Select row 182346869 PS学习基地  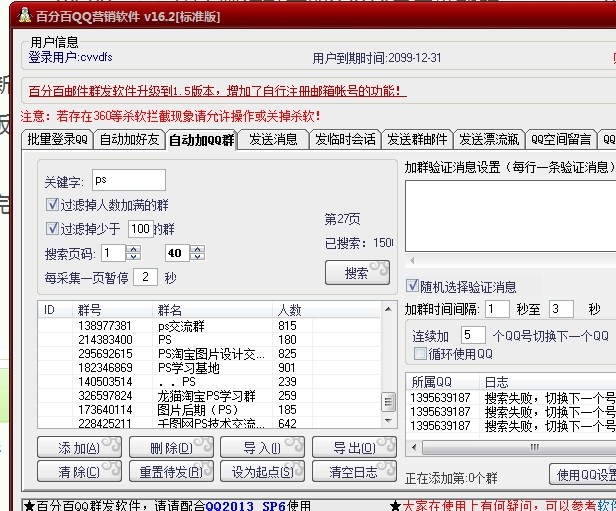pos(209,368)
